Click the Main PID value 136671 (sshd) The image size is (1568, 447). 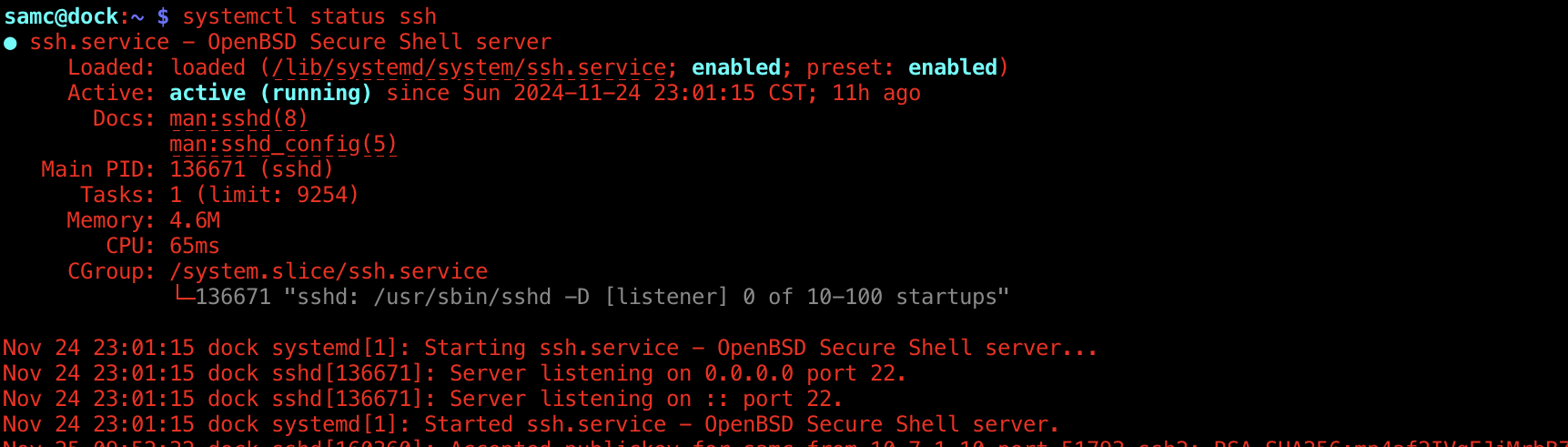coord(251,169)
